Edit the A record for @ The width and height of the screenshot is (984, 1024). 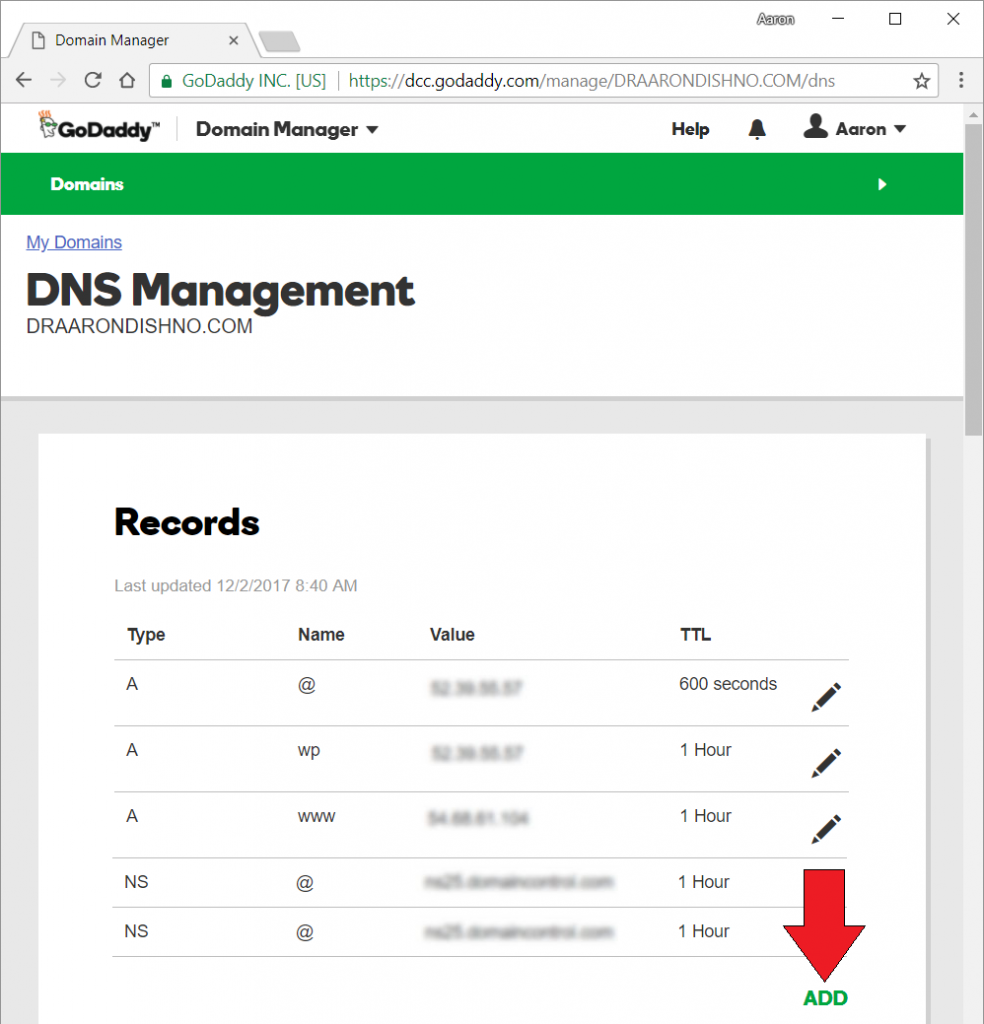[x=826, y=696]
